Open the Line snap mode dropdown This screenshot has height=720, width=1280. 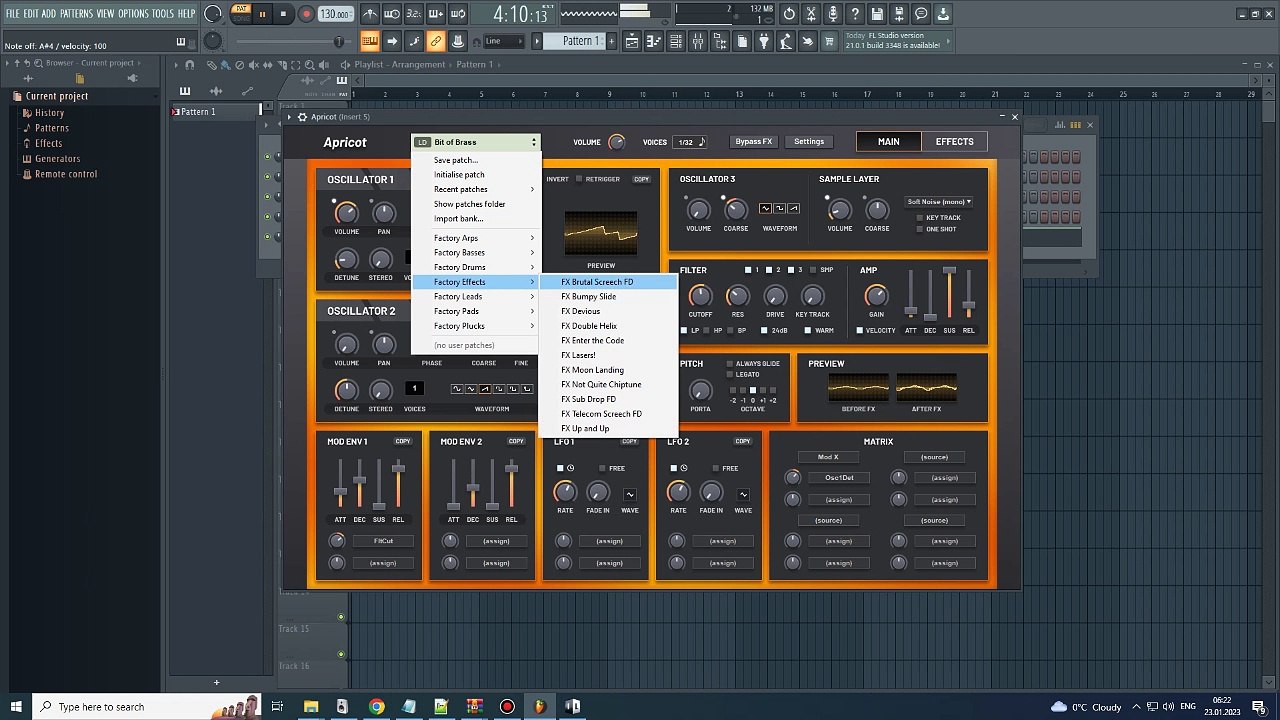click(x=503, y=41)
